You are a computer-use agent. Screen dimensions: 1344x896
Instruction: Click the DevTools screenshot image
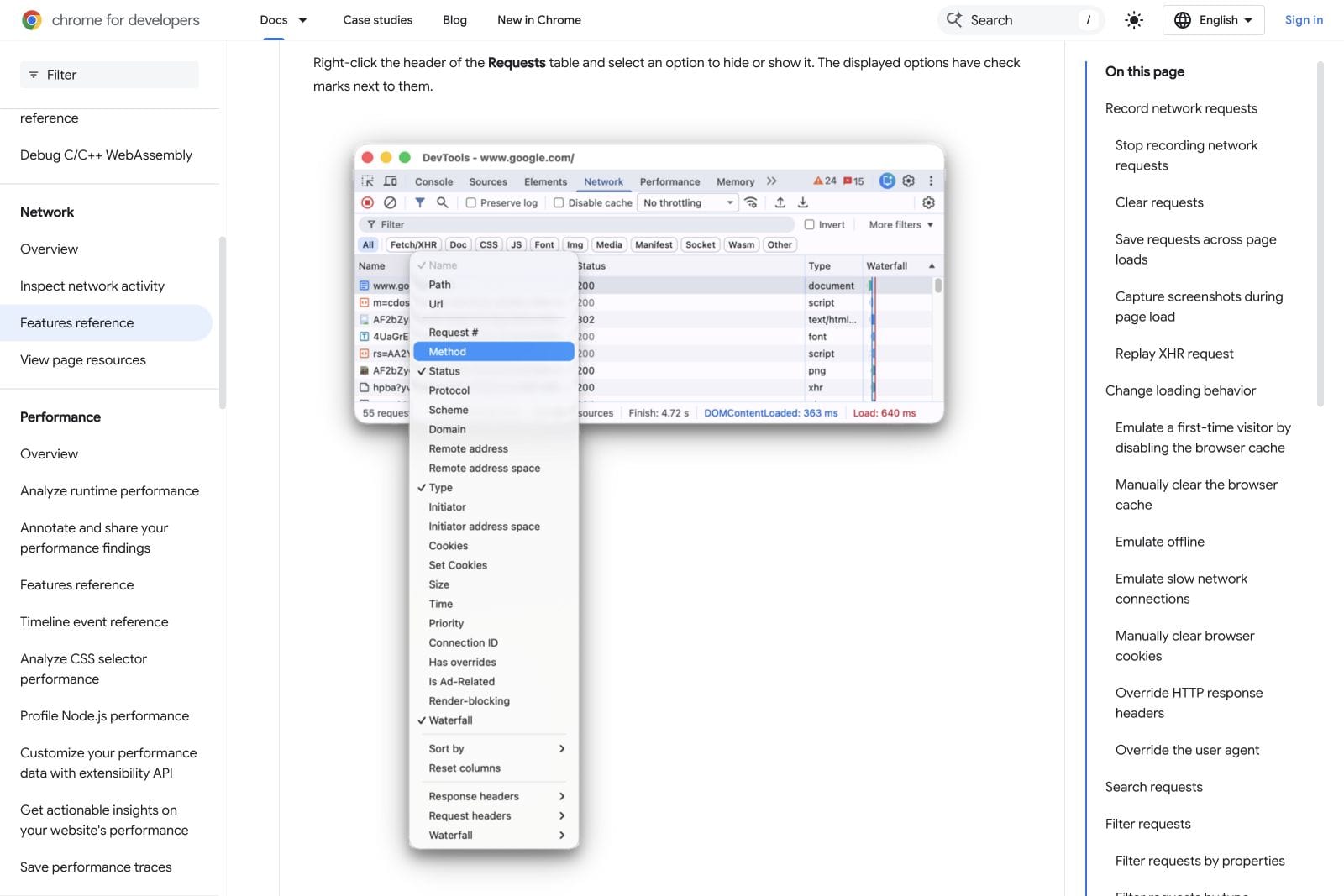click(649, 495)
